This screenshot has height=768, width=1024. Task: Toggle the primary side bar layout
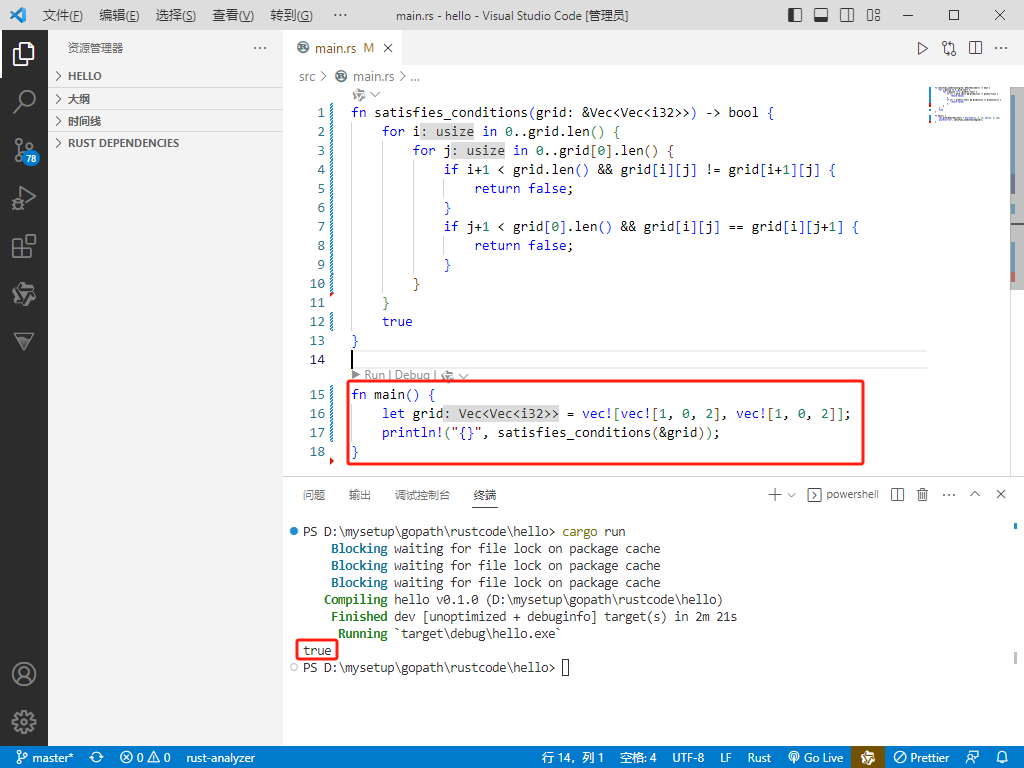795,15
